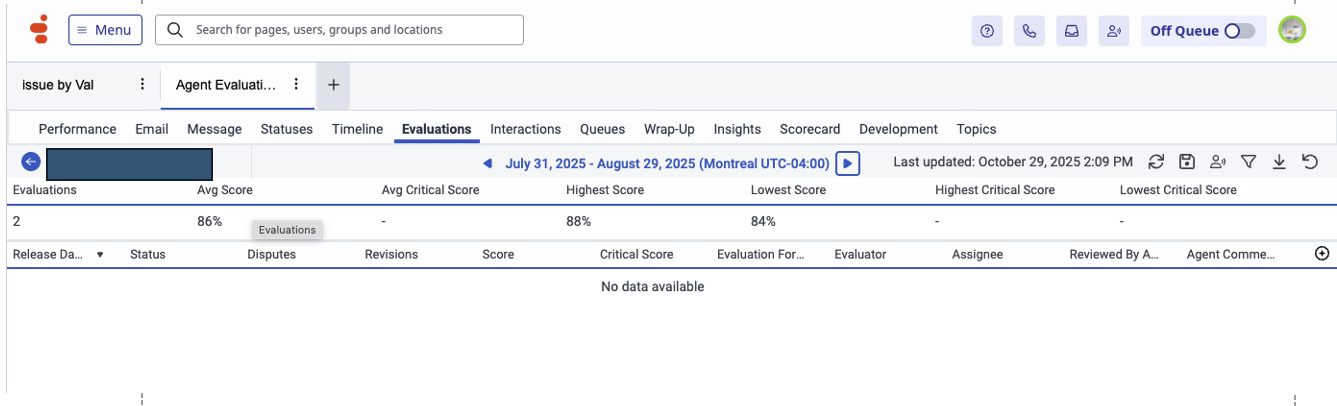The height and width of the screenshot is (406, 1337).
Task: Go to the previous date range
Action: pos(488,163)
